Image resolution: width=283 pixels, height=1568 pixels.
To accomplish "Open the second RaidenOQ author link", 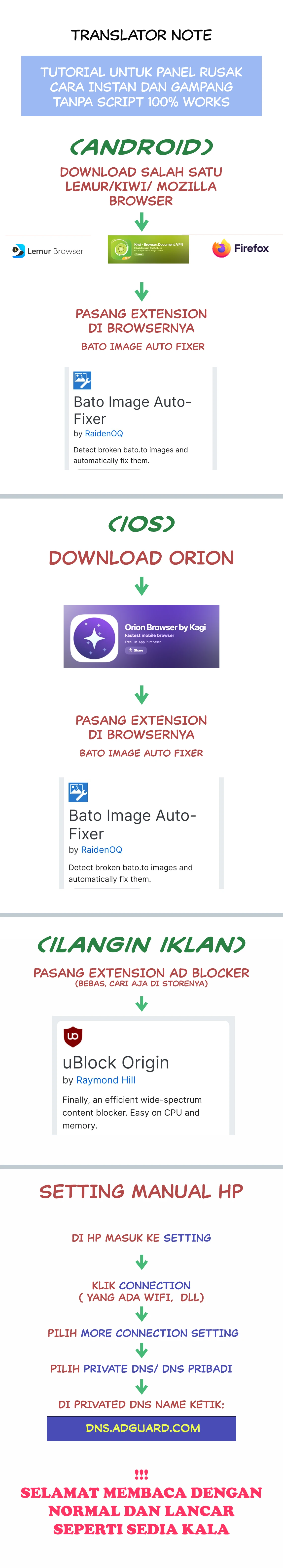I will click(x=101, y=850).
